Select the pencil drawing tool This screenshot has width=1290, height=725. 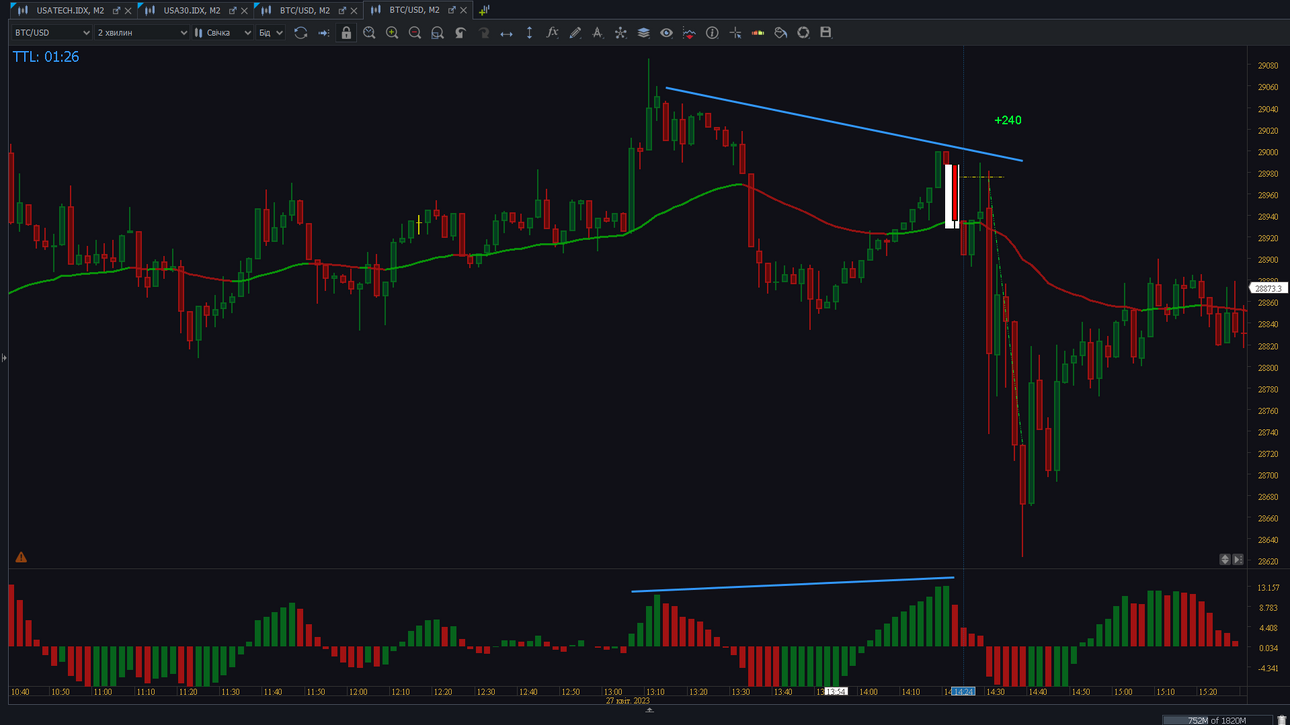(575, 33)
